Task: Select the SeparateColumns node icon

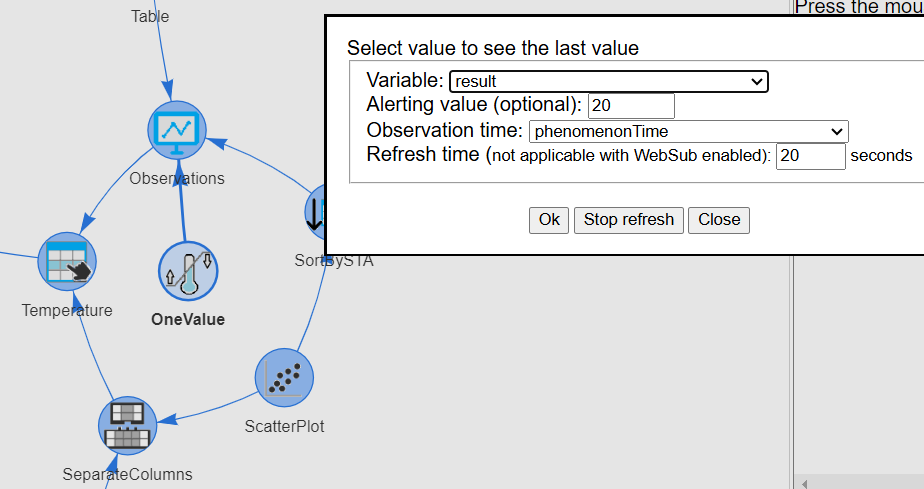Action: pos(127,425)
